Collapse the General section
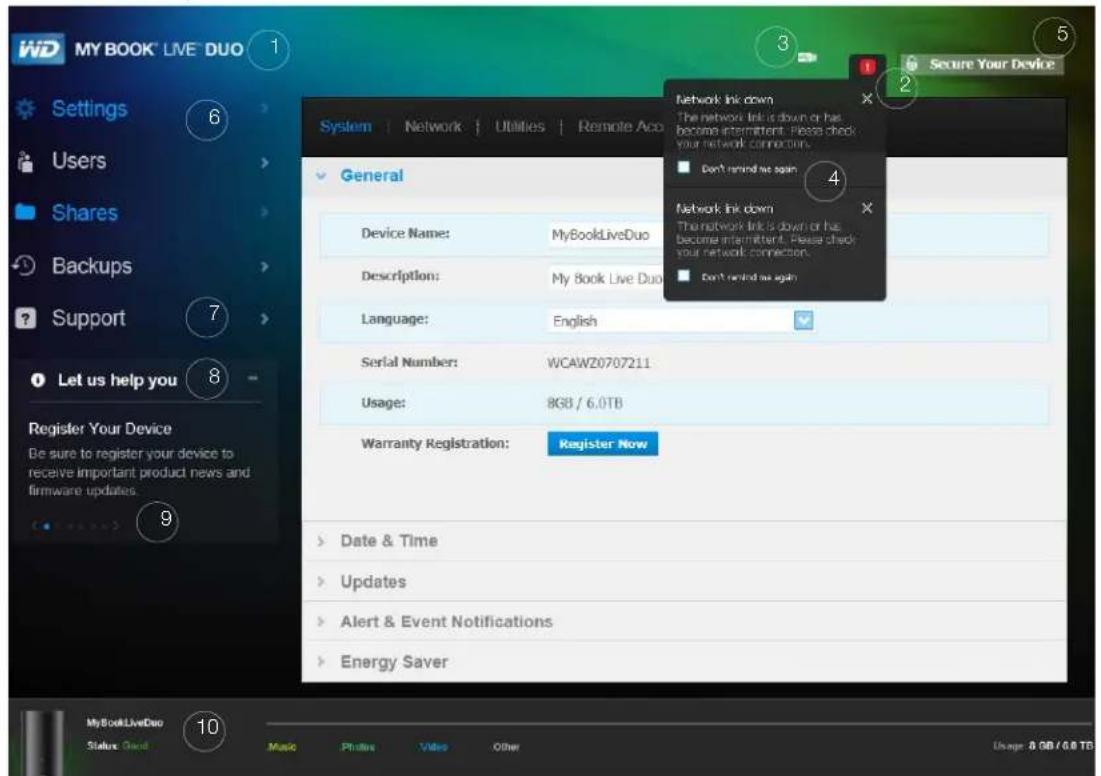The width and height of the screenshot is (1101, 776). coord(321,176)
